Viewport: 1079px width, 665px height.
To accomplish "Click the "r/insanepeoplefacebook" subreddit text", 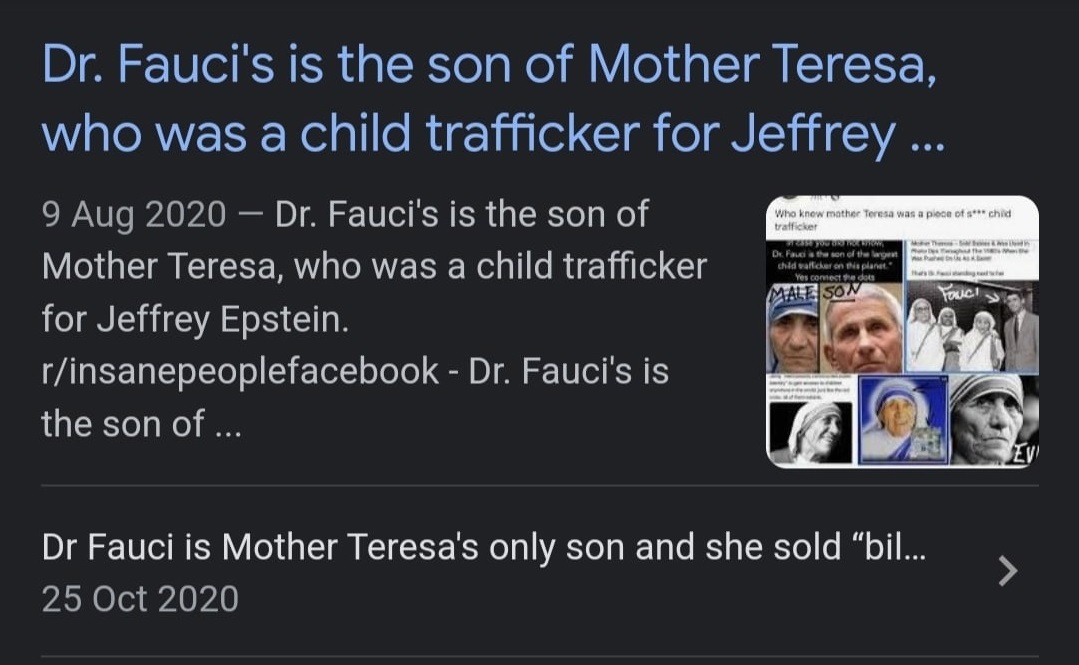I will point(240,371).
